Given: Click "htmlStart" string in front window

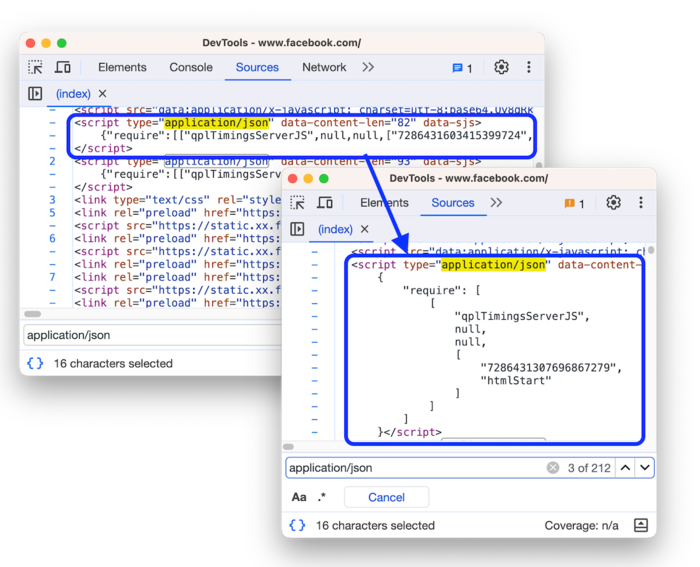Looking at the screenshot, I should pyautogui.click(x=516, y=380).
